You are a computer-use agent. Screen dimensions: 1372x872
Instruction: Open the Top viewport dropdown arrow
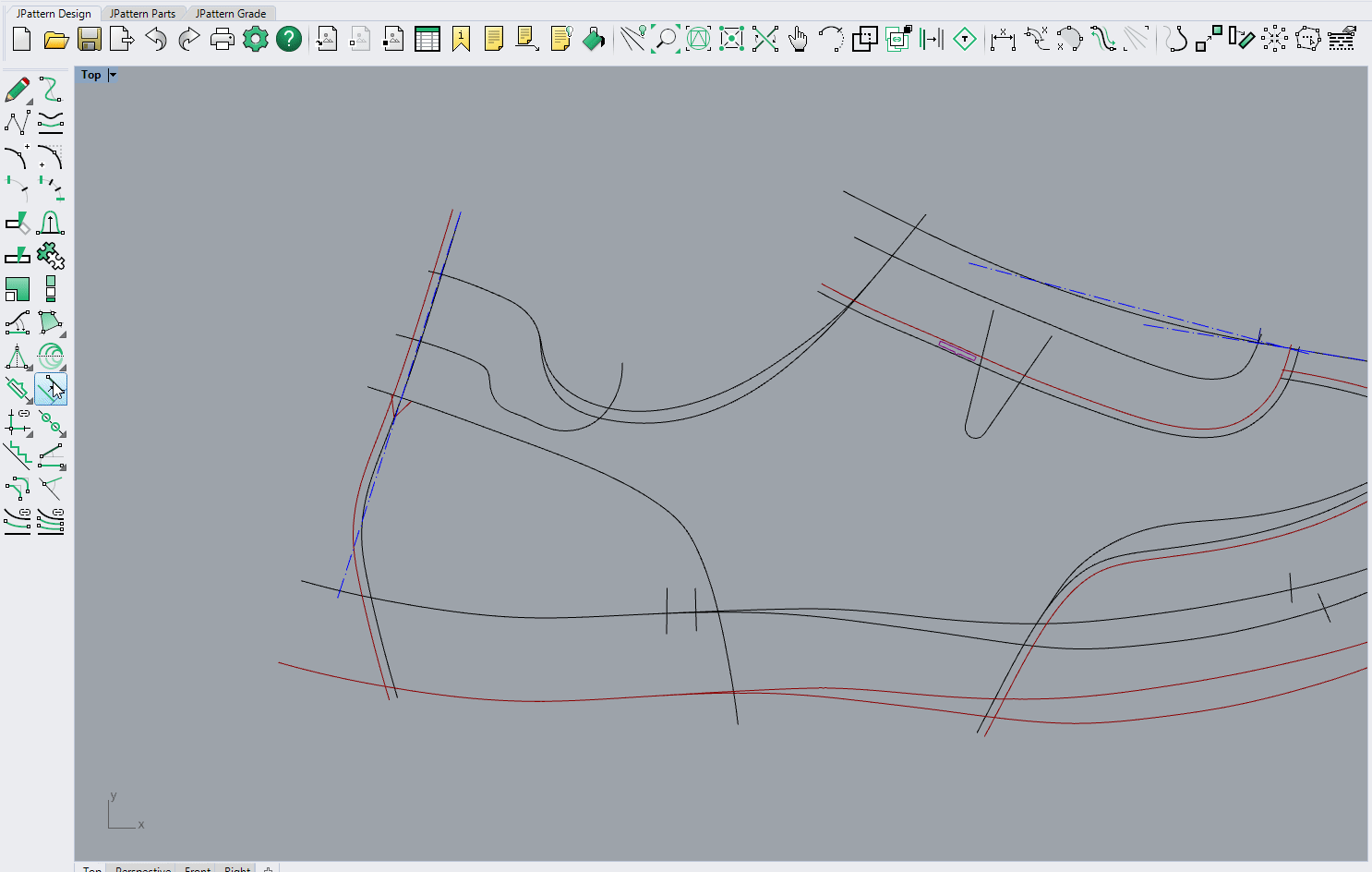(x=113, y=75)
